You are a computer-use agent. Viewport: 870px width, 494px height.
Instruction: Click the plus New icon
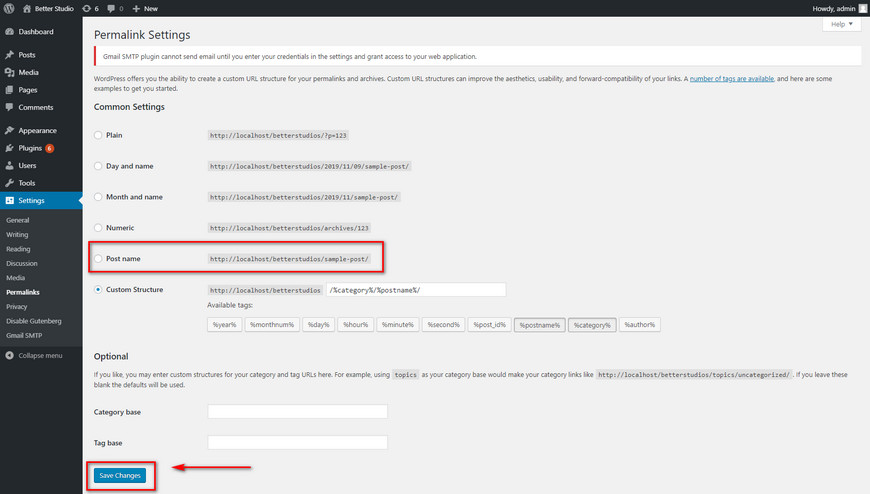coord(136,8)
